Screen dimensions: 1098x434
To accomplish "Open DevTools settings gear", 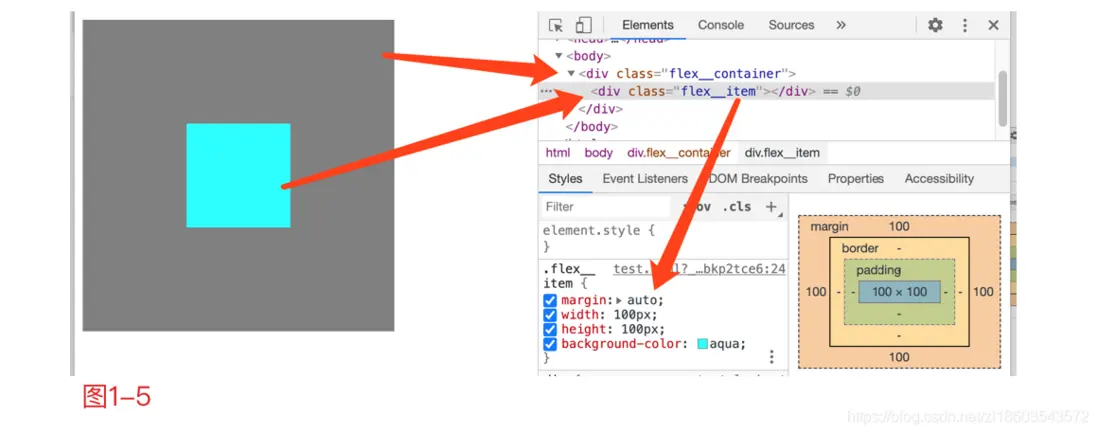I will [935, 25].
